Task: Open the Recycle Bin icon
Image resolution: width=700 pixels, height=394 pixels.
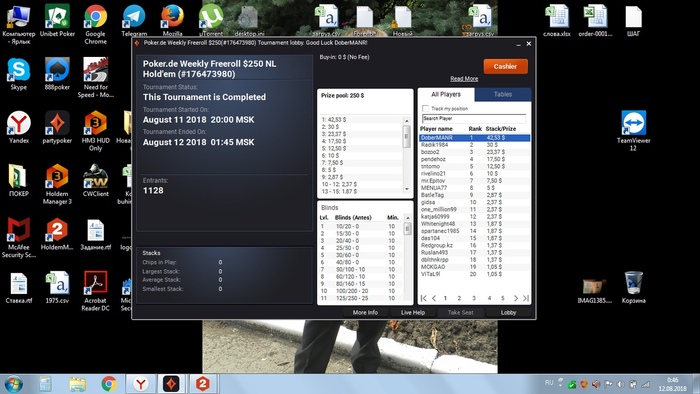Action: (x=633, y=287)
